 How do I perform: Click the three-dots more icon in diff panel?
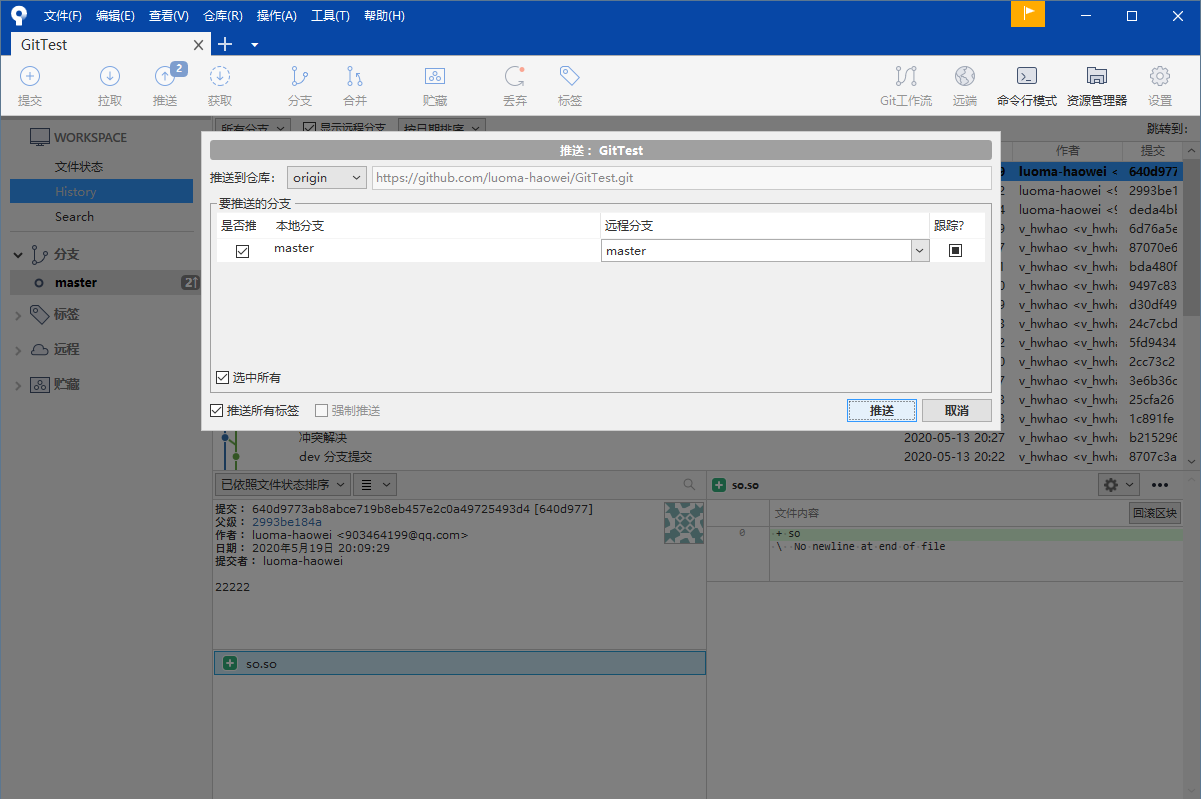click(x=1160, y=485)
